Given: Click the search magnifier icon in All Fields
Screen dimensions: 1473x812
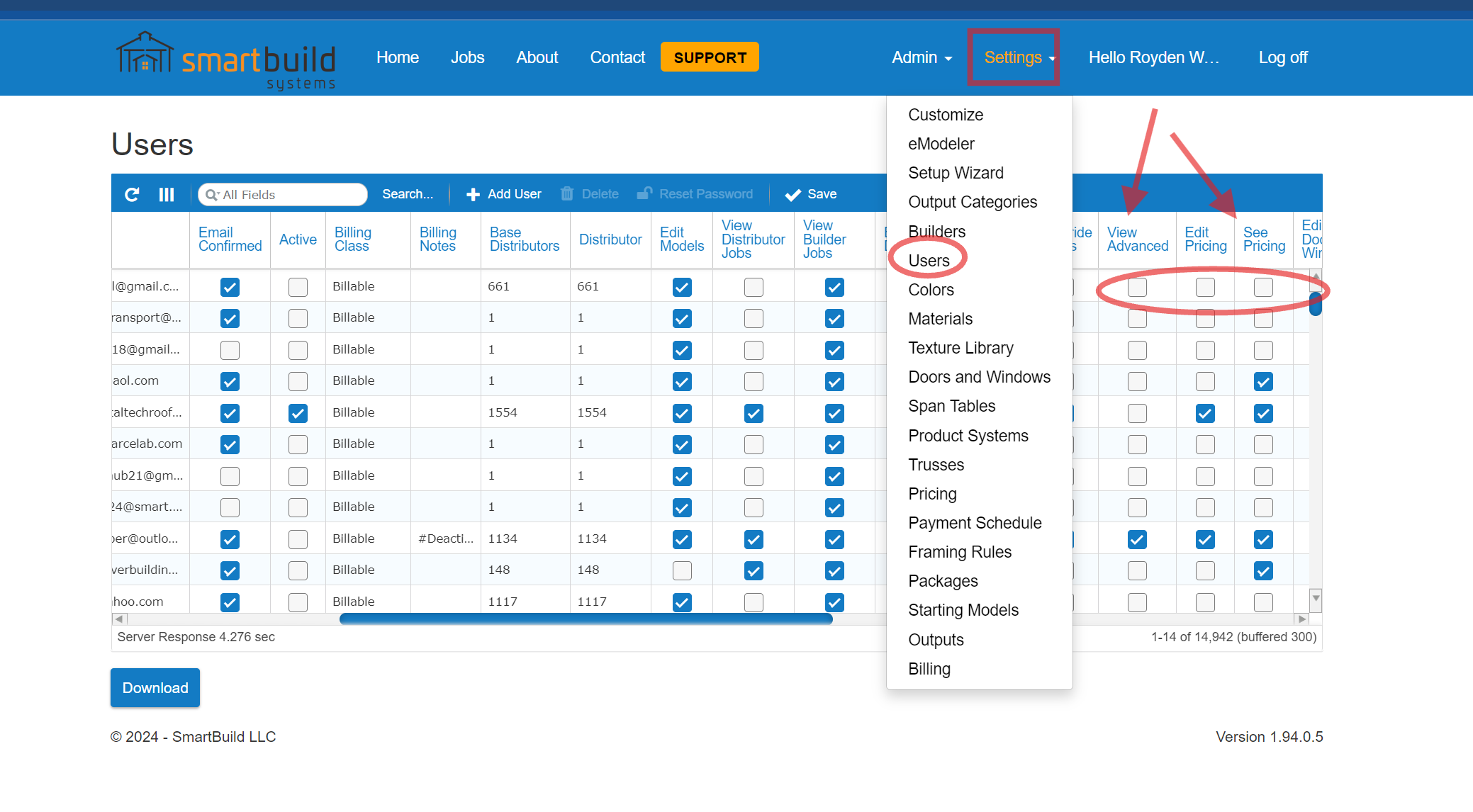Looking at the screenshot, I should coord(211,195).
